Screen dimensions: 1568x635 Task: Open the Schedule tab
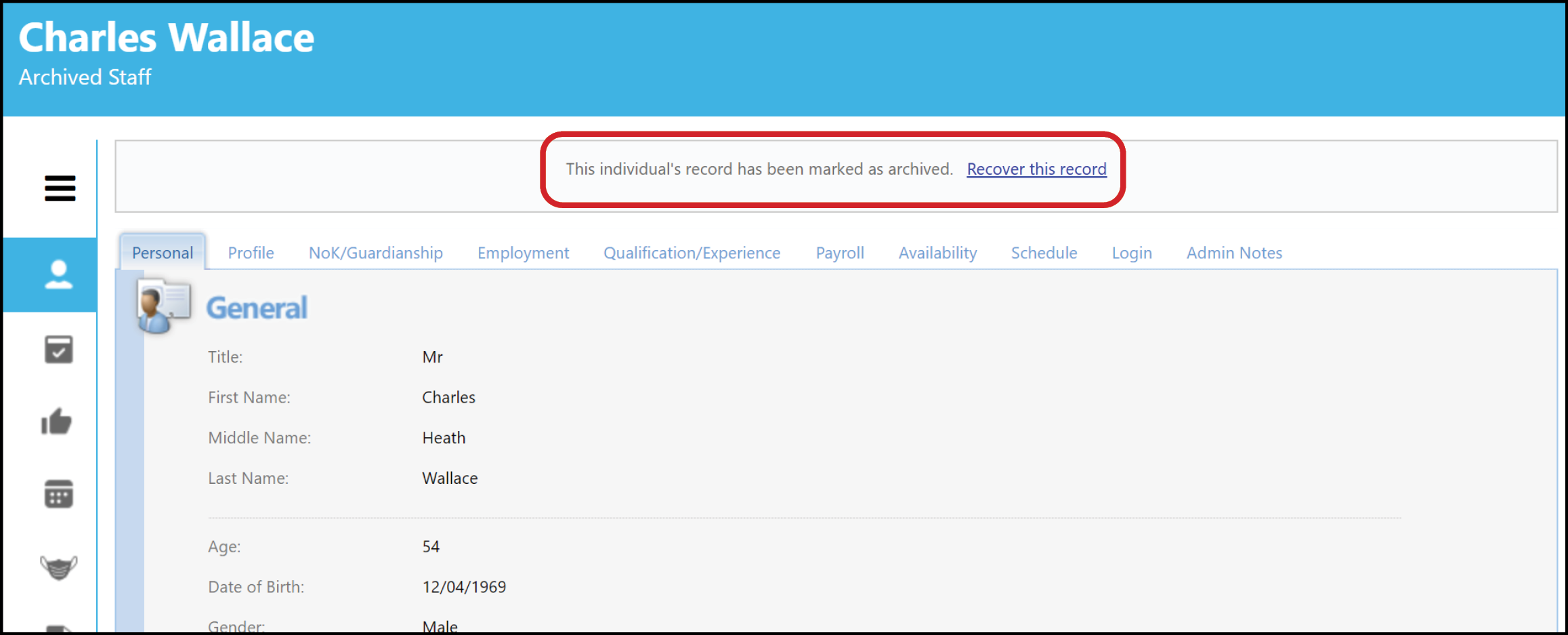tap(1044, 252)
